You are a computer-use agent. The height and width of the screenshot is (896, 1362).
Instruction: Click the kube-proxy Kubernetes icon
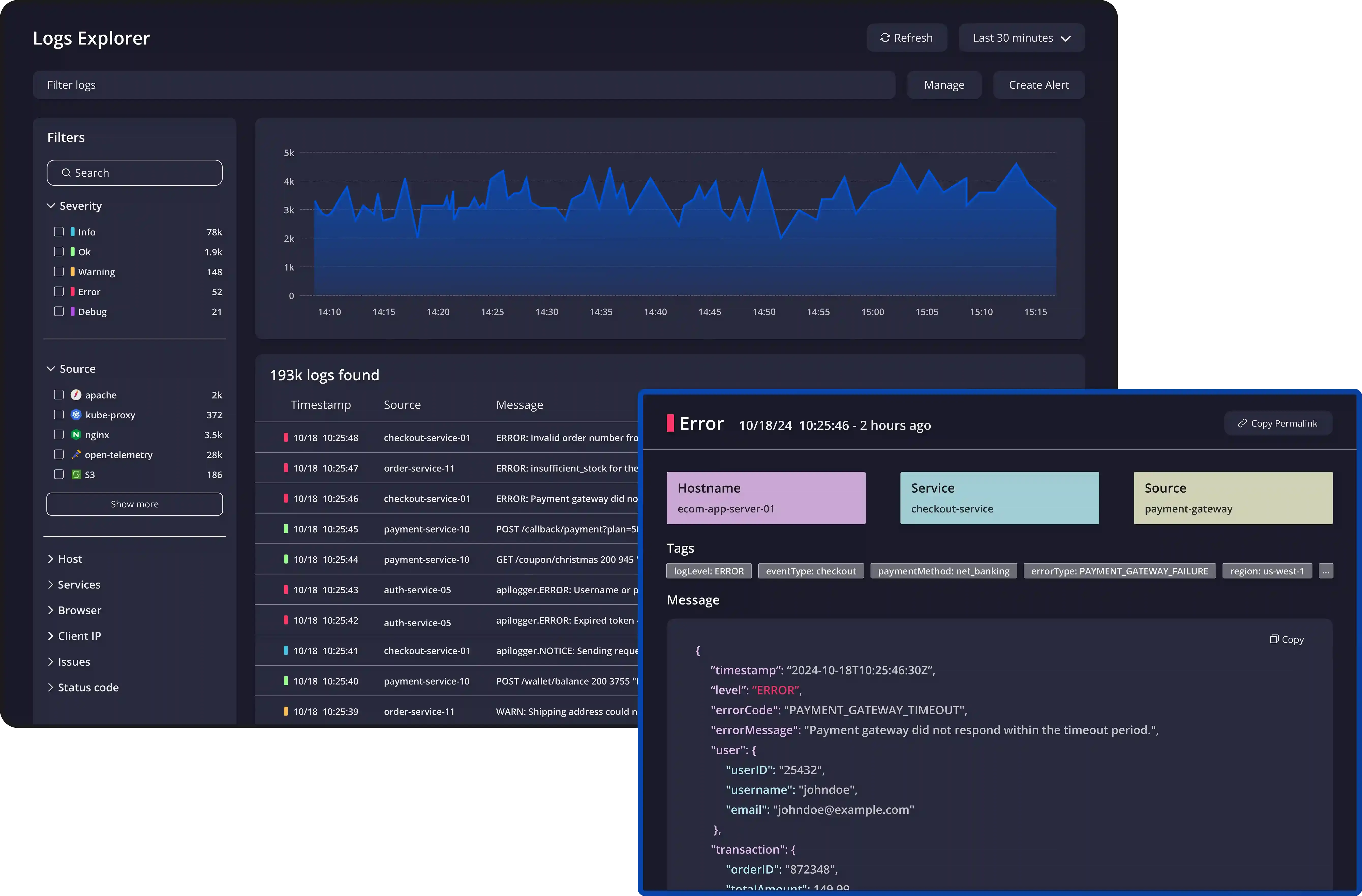[76, 415]
